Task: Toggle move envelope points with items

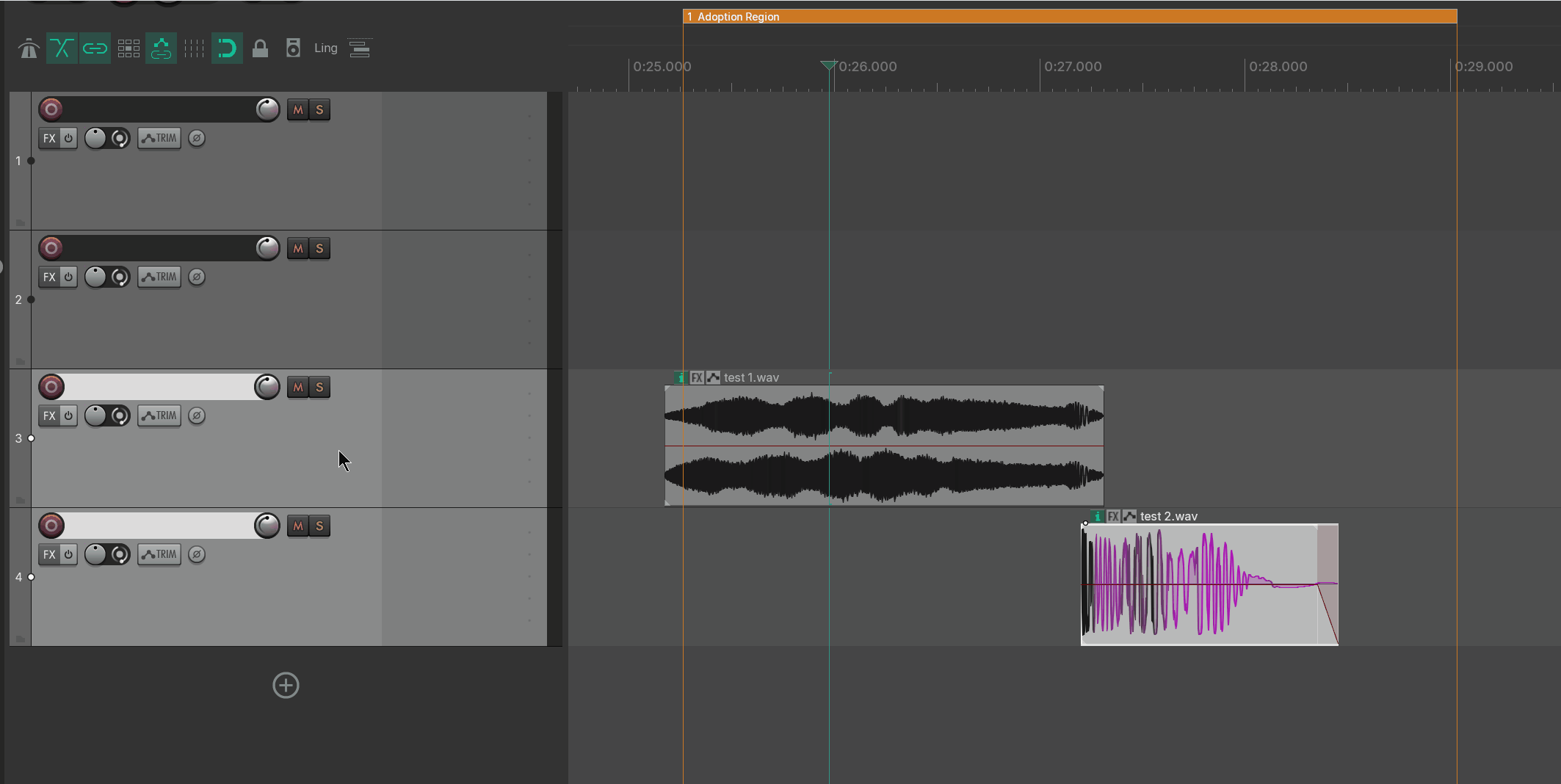Action: click(x=161, y=48)
